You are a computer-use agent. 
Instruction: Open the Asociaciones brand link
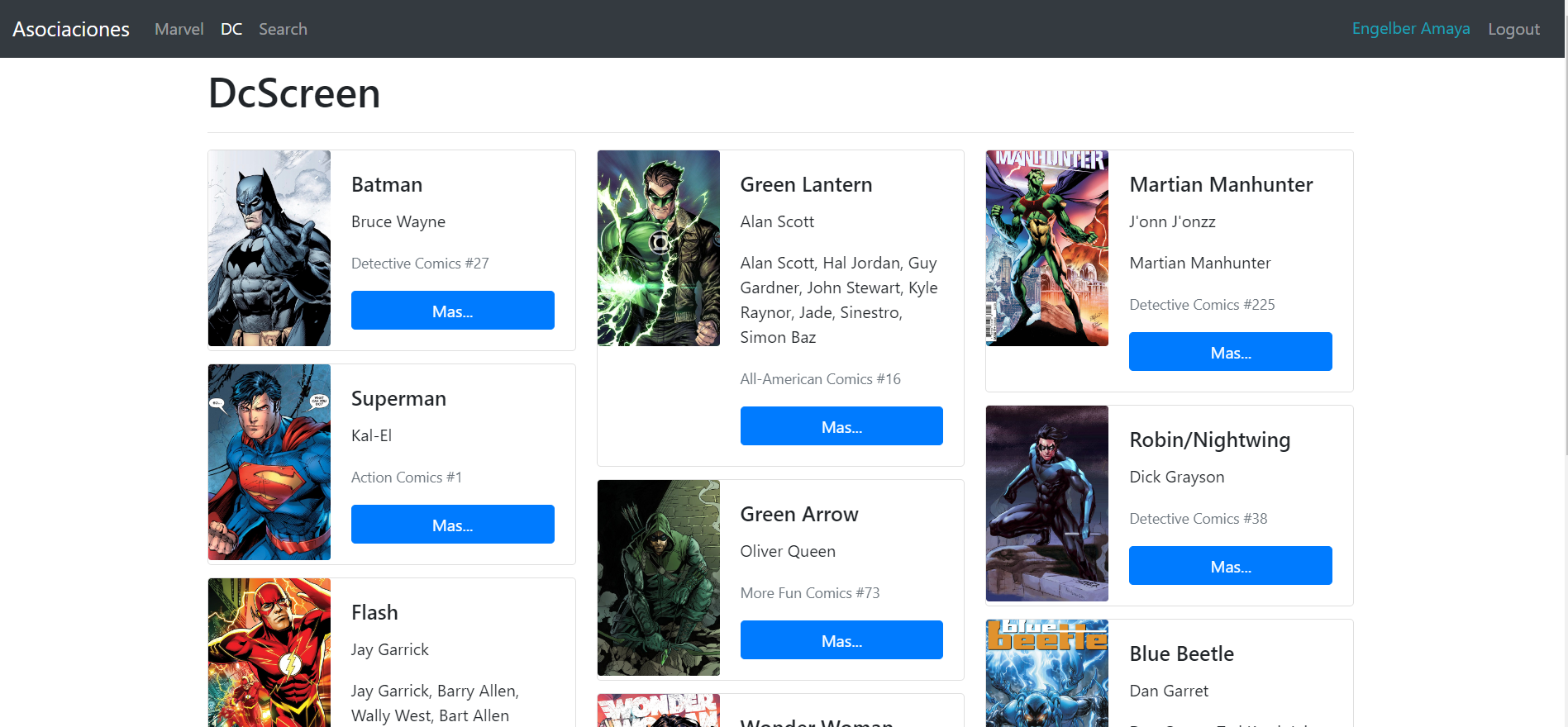coord(71,29)
